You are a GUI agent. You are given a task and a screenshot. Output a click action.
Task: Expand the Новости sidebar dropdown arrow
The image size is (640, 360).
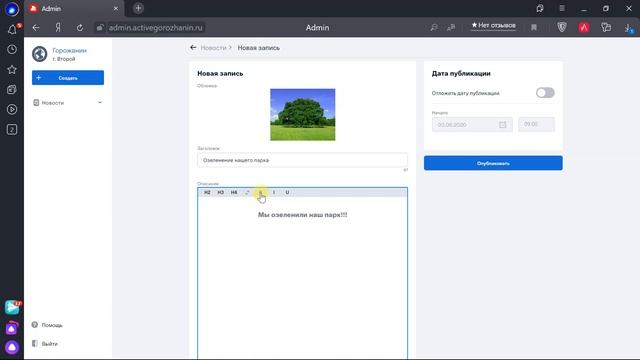point(100,102)
